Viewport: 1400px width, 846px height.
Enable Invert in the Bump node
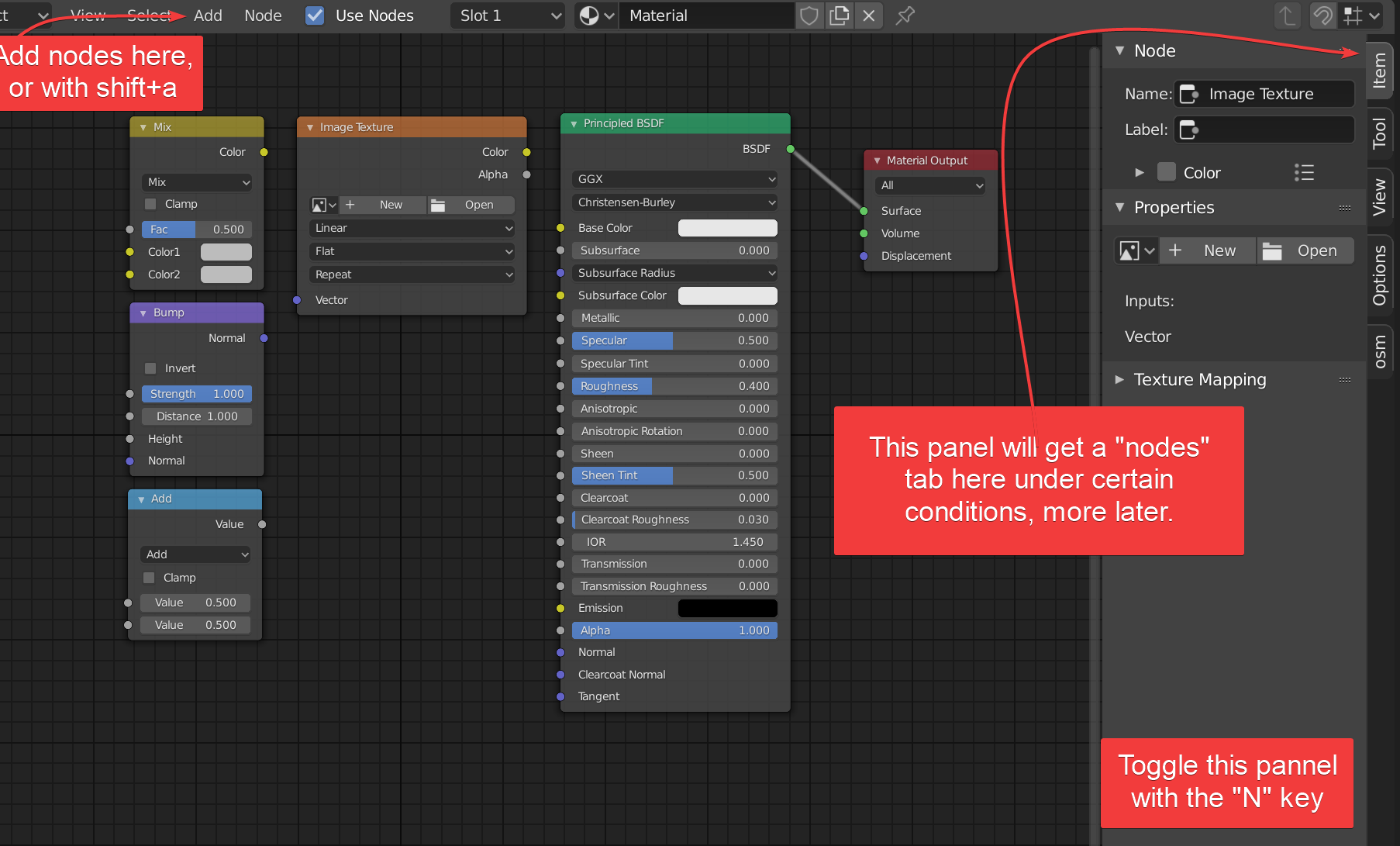[151, 368]
